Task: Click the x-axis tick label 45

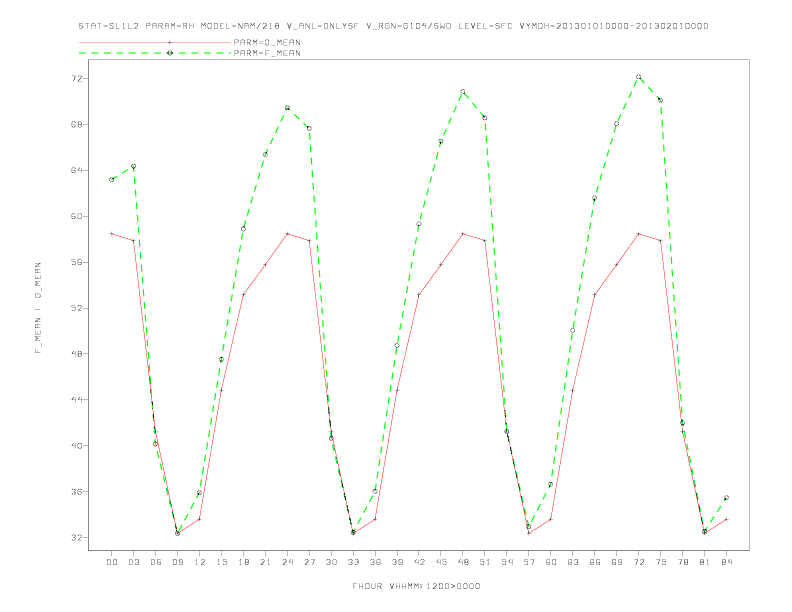Action: coord(441,562)
